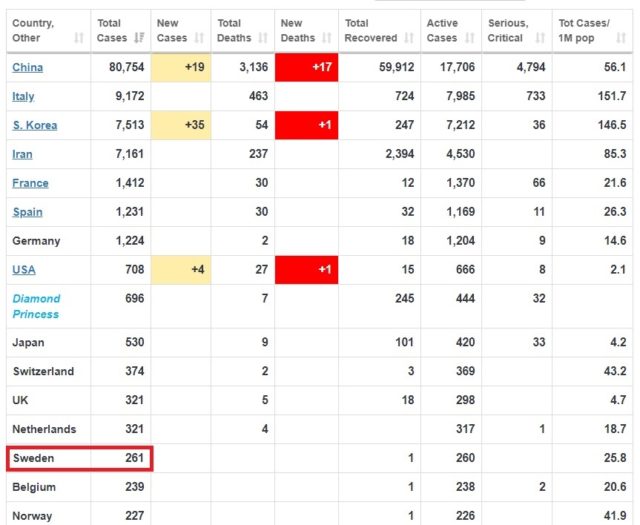Sort by Tot Cases/1M pop icon

pos(627,38)
